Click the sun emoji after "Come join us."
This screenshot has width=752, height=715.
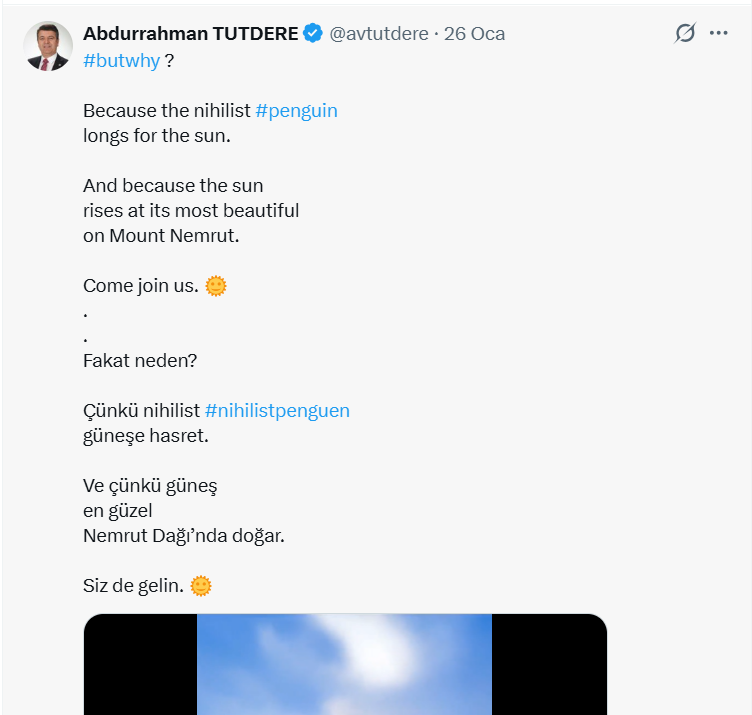tap(216, 286)
